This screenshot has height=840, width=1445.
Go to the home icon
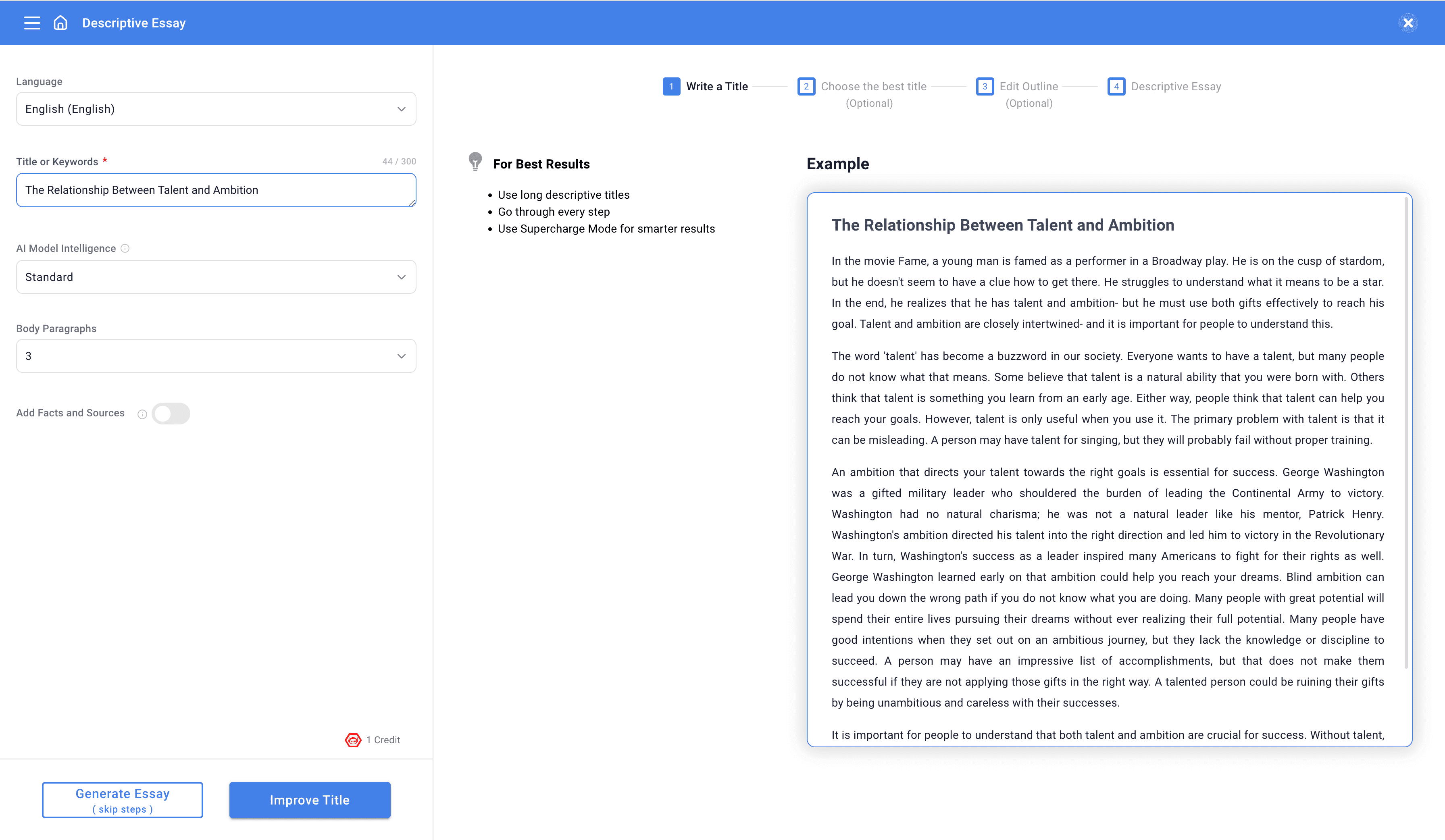(60, 23)
